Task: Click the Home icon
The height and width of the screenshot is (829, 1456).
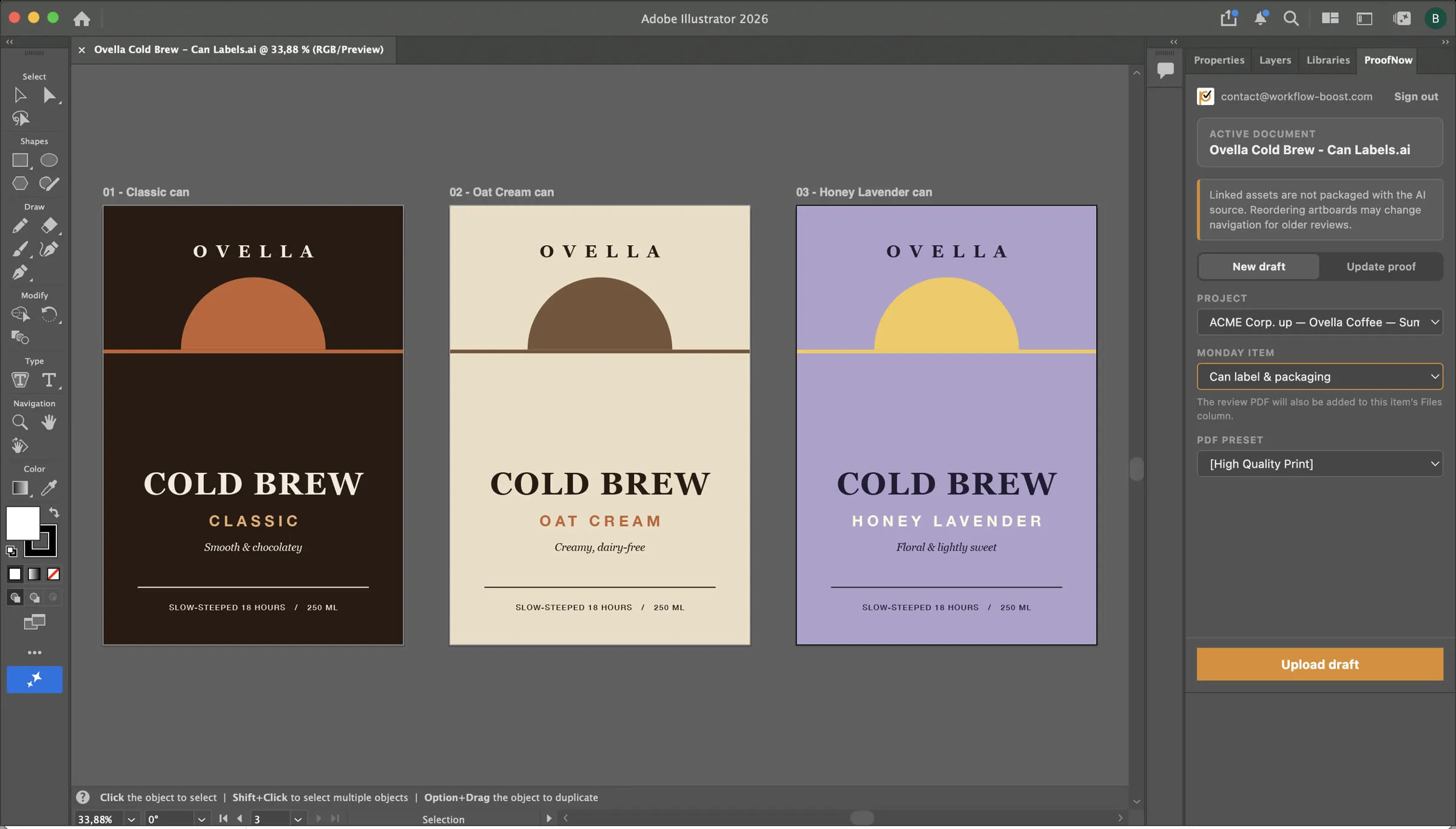Action: tap(82, 19)
